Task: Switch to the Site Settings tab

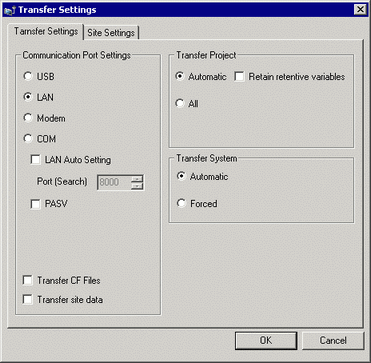Action: point(111,33)
